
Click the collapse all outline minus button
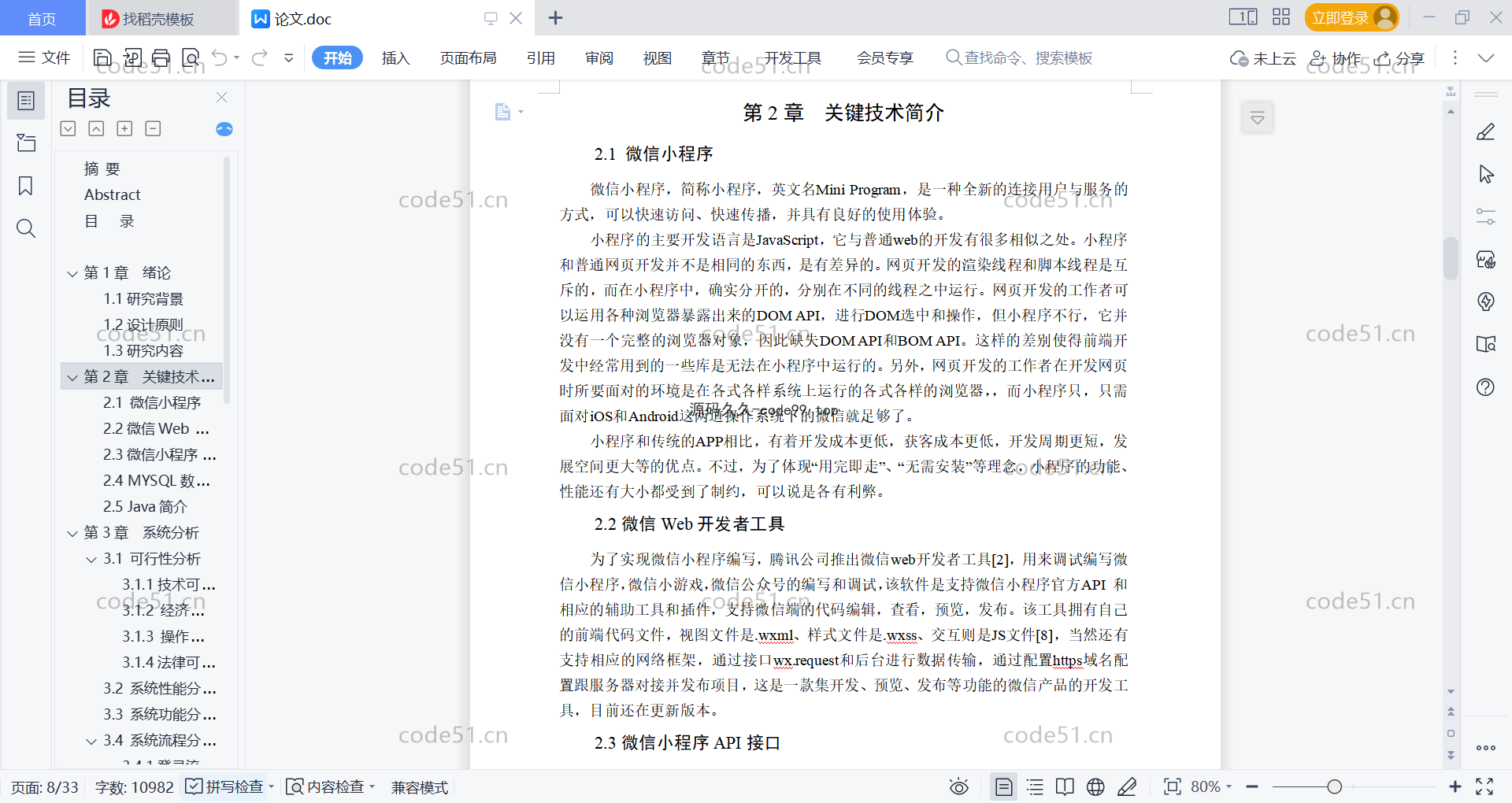(x=153, y=128)
